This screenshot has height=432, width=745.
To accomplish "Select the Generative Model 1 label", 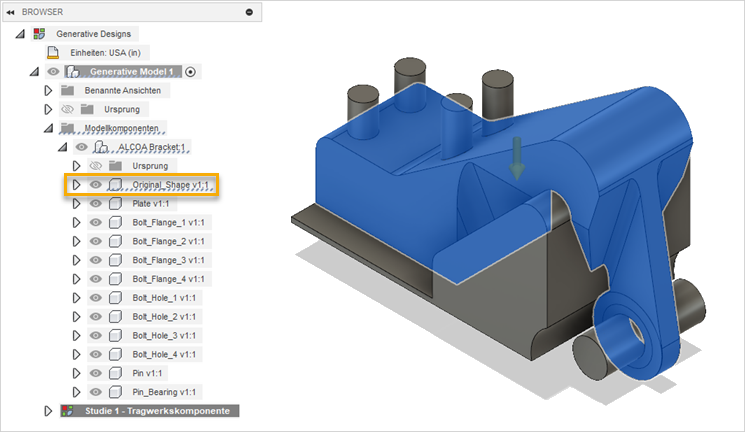I will [x=131, y=72].
